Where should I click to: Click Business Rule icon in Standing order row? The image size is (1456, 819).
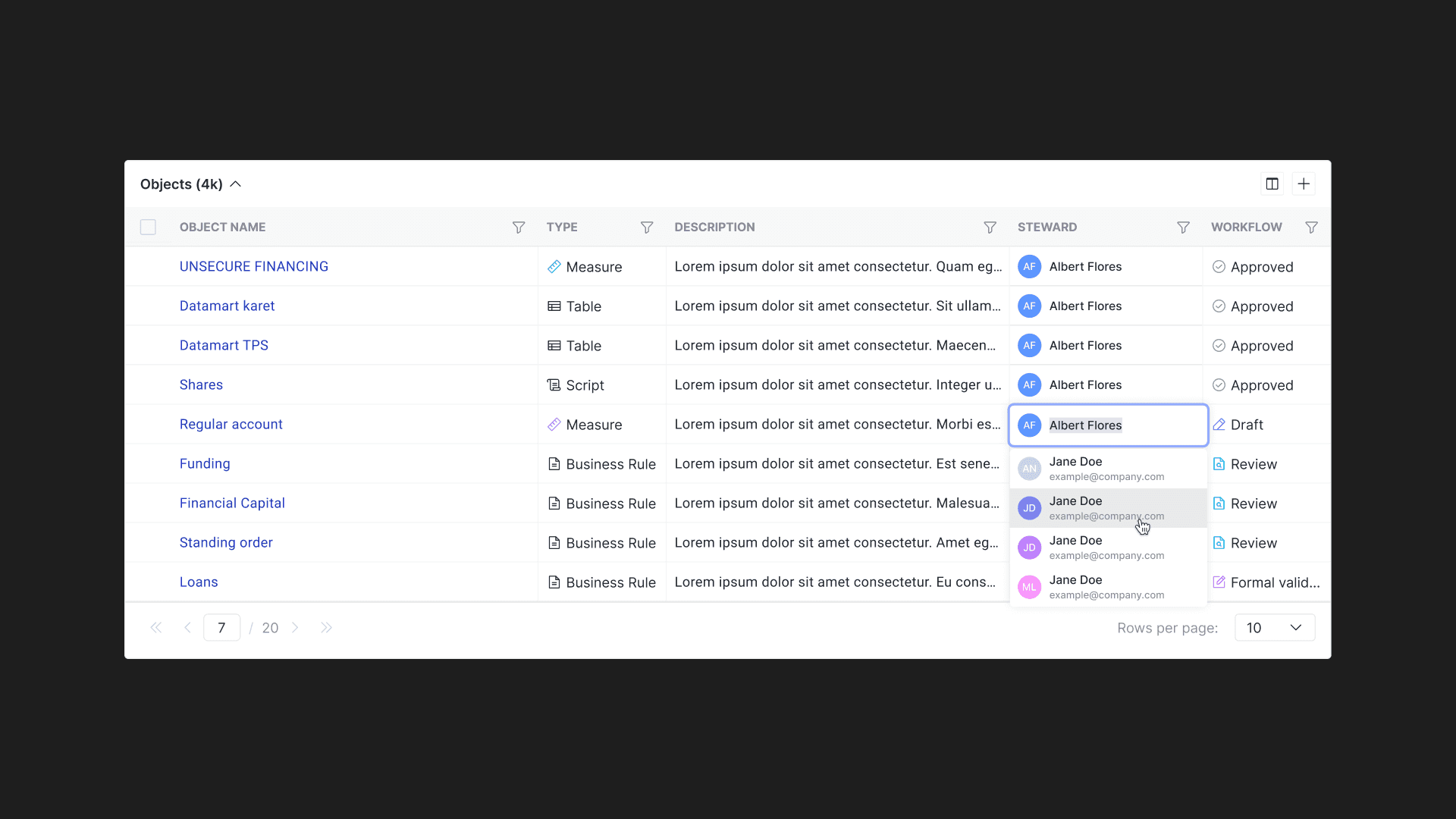click(554, 543)
